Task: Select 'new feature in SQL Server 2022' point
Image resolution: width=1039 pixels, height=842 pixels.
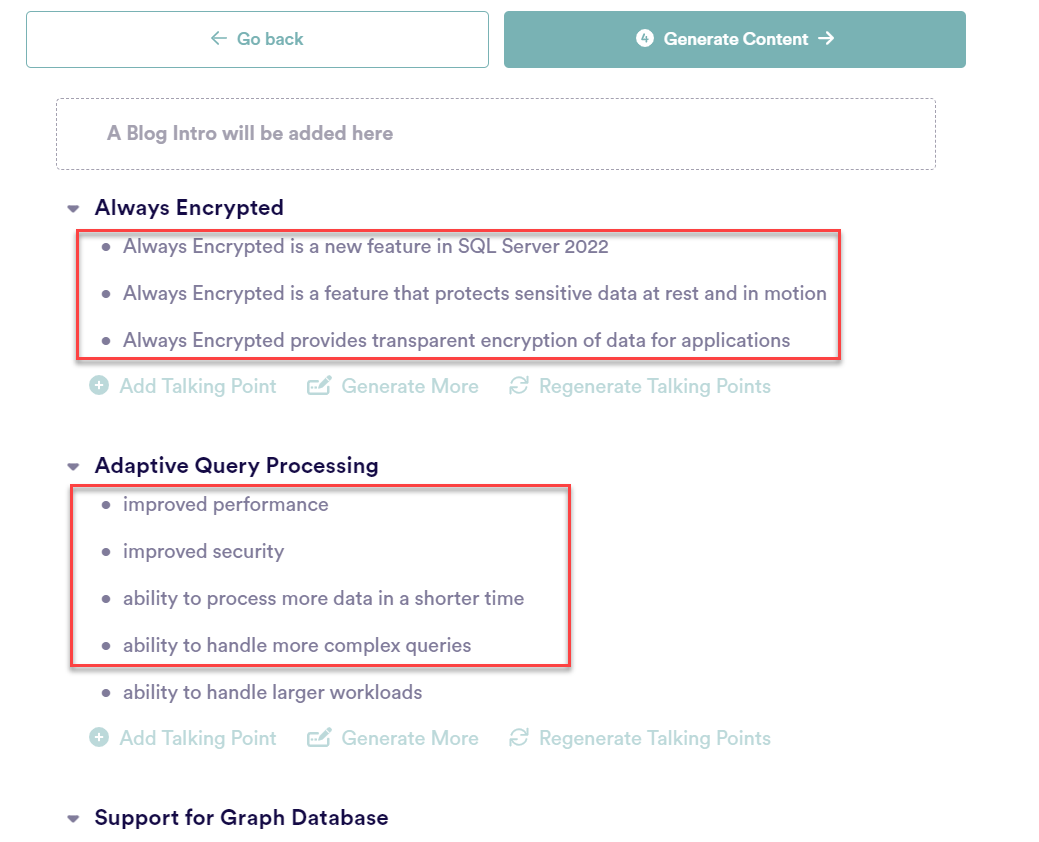Action: coord(365,247)
